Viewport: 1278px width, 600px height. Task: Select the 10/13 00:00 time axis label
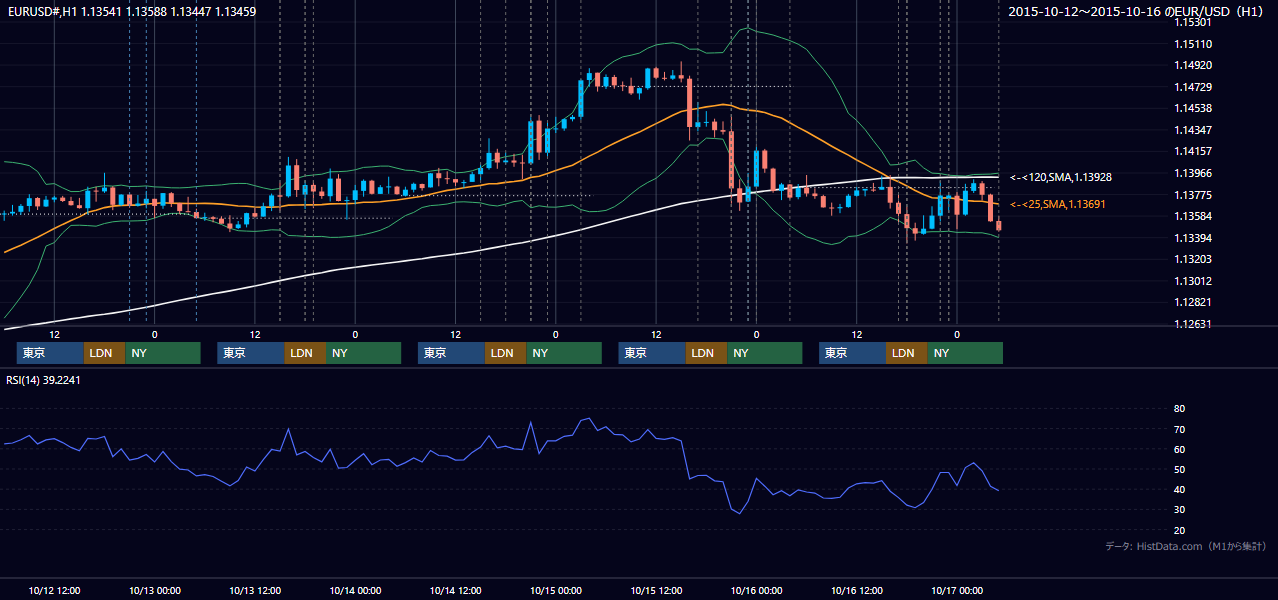154,590
